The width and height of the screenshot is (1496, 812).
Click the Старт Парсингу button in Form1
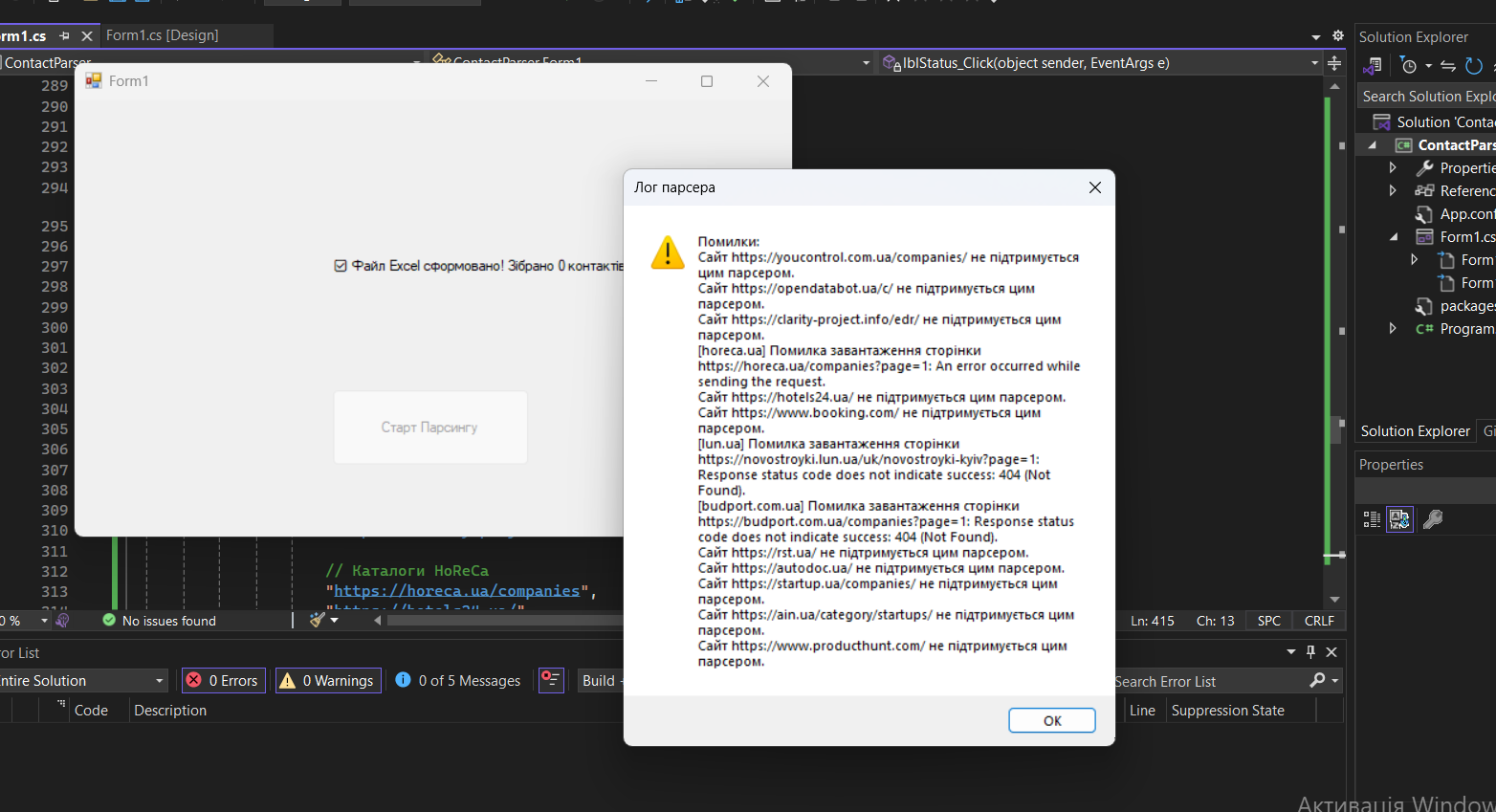click(429, 428)
